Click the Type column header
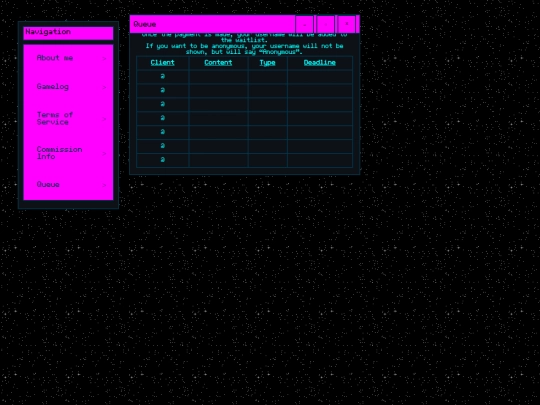Image resolution: width=540 pixels, height=405 pixels. click(267, 63)
